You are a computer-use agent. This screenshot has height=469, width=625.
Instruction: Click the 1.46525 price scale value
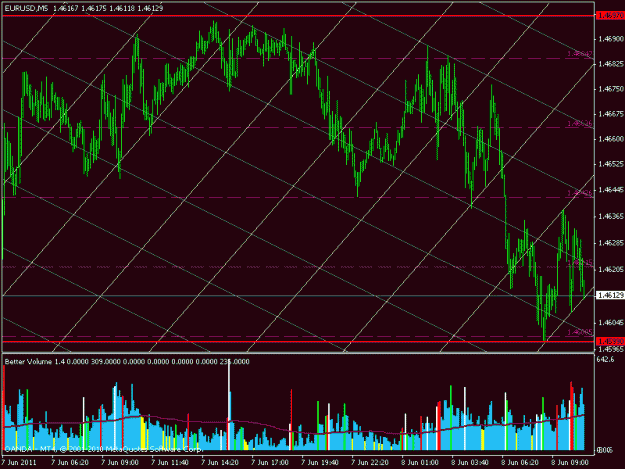click(611, 164)
